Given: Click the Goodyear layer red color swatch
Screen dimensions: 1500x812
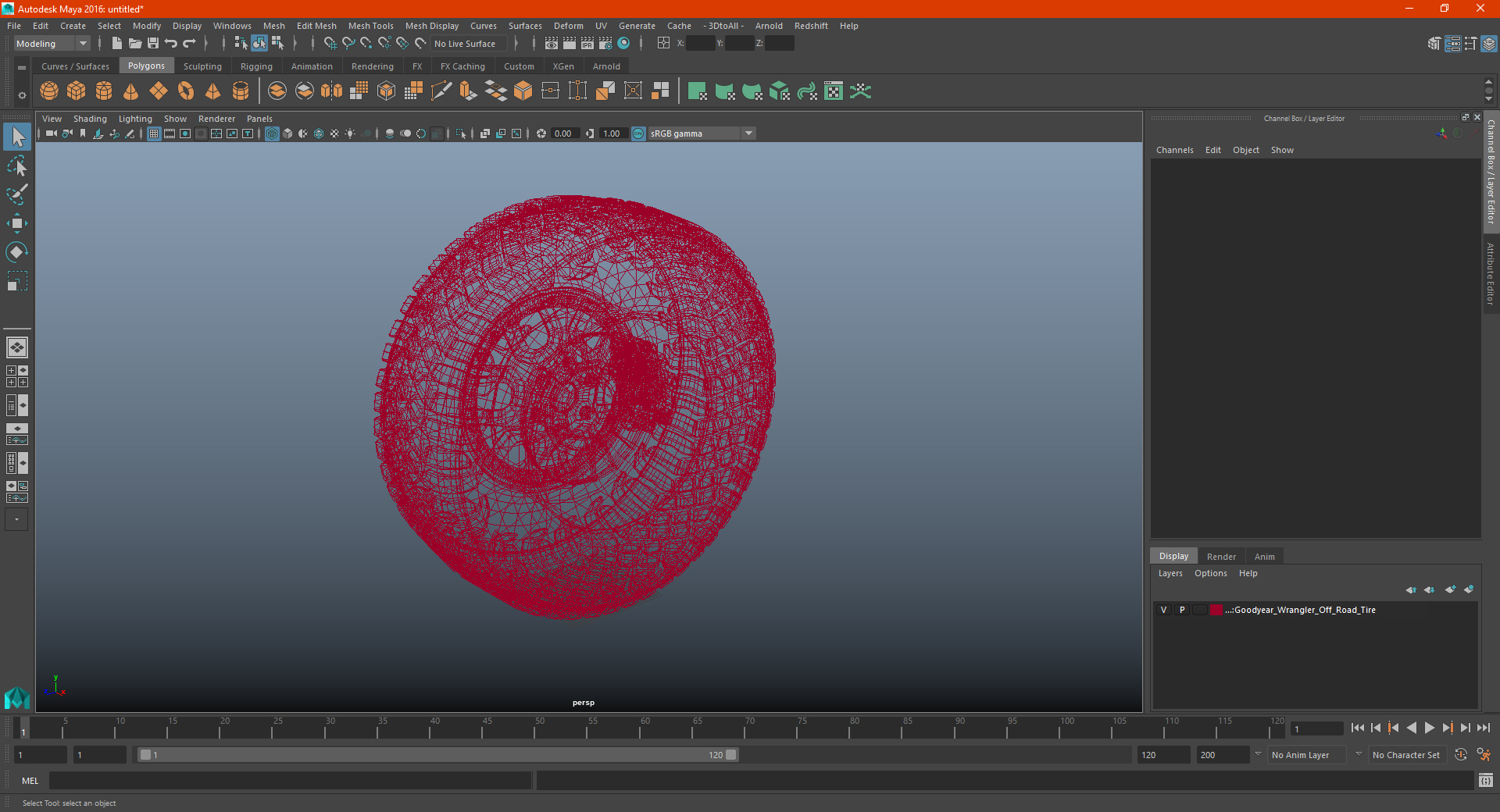Looking at the screenshot, I should coord(1216,610).
